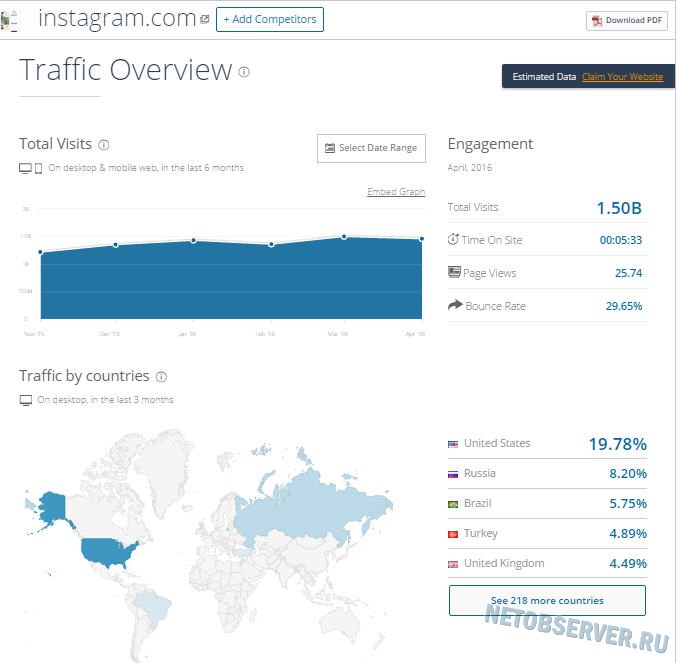Click the 4.49% United Kingdom share
The height and width of the screenshot is (663, 676).
point(628,563)
